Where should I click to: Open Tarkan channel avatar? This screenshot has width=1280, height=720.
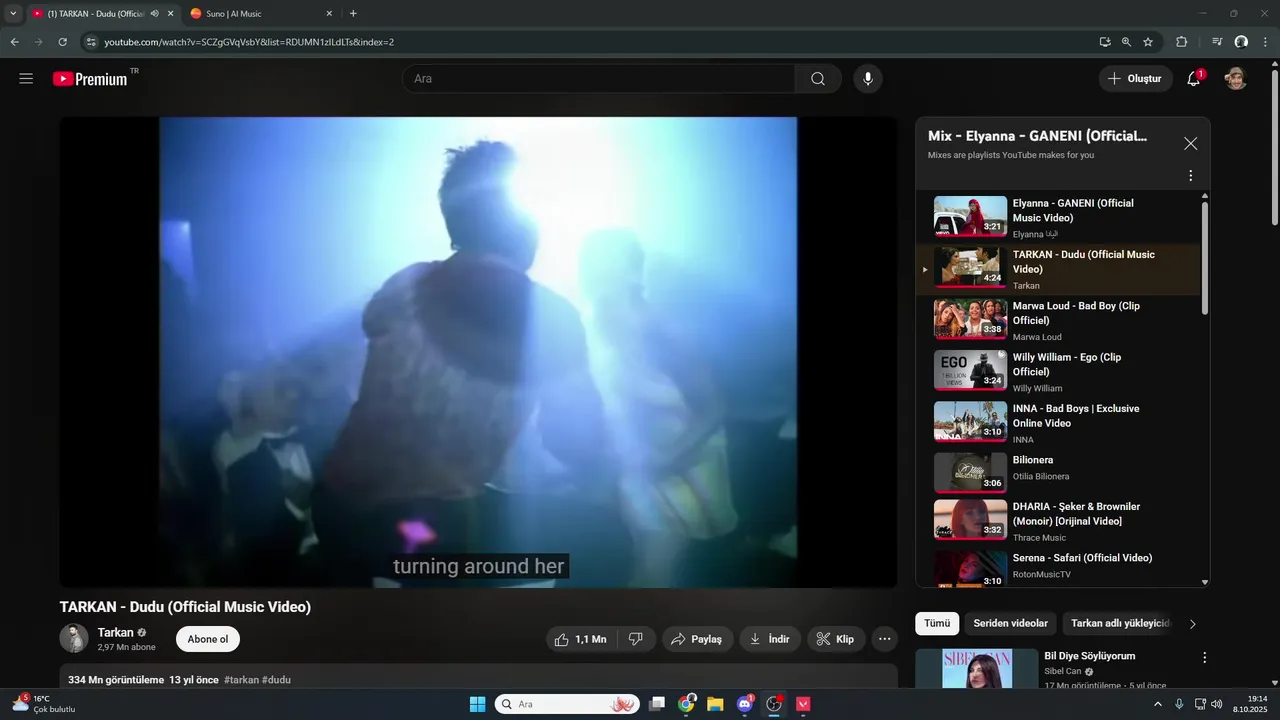pos(74,639)
